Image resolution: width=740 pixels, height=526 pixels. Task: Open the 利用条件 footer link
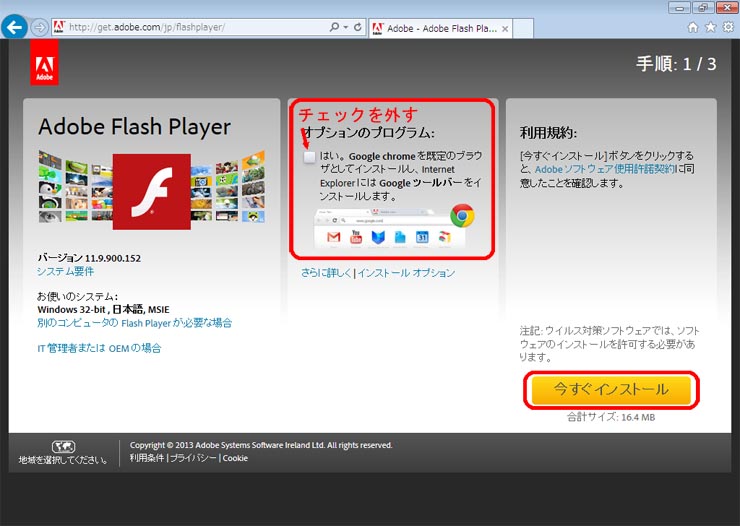tap(147, 458)
